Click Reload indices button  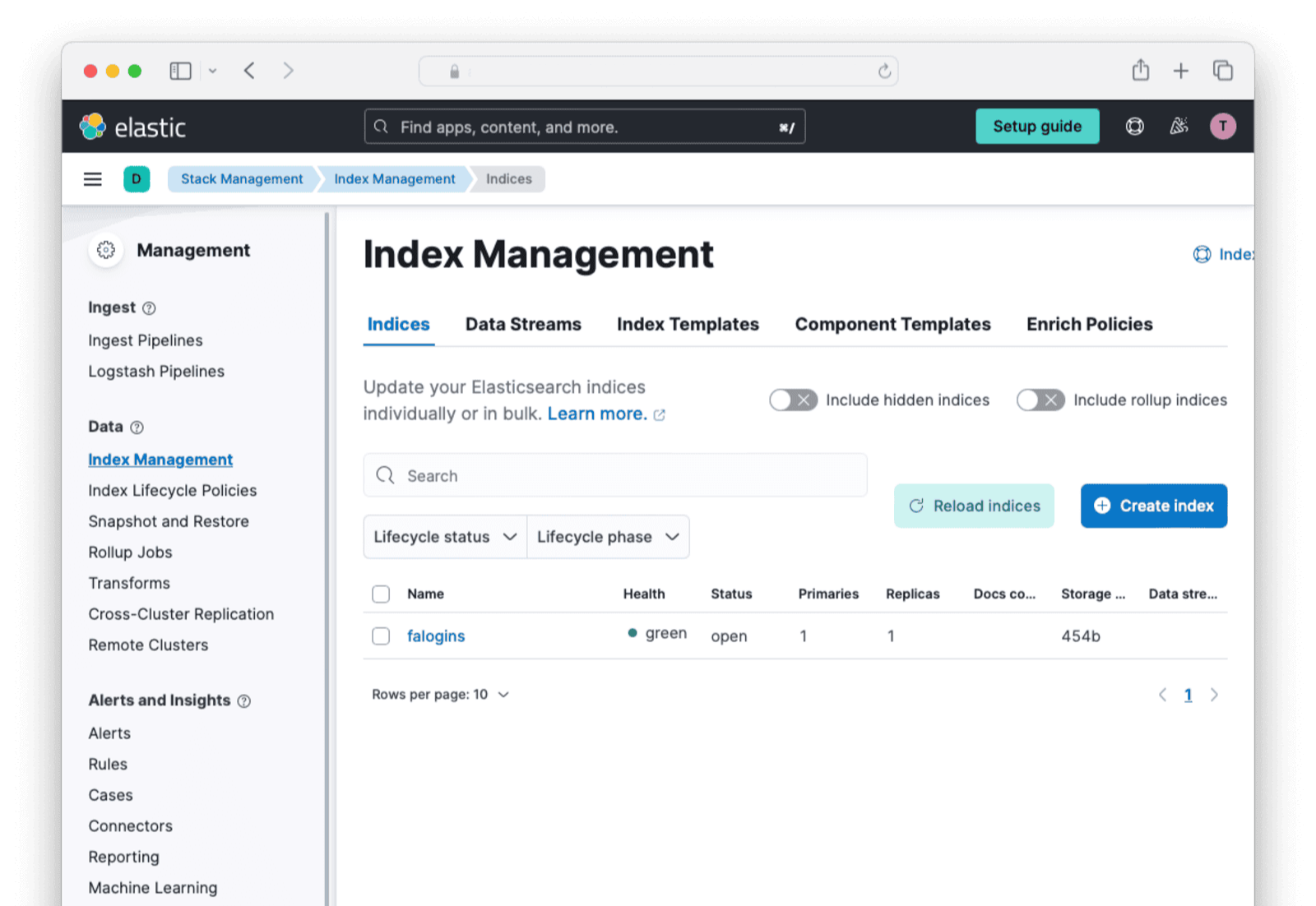974,506
